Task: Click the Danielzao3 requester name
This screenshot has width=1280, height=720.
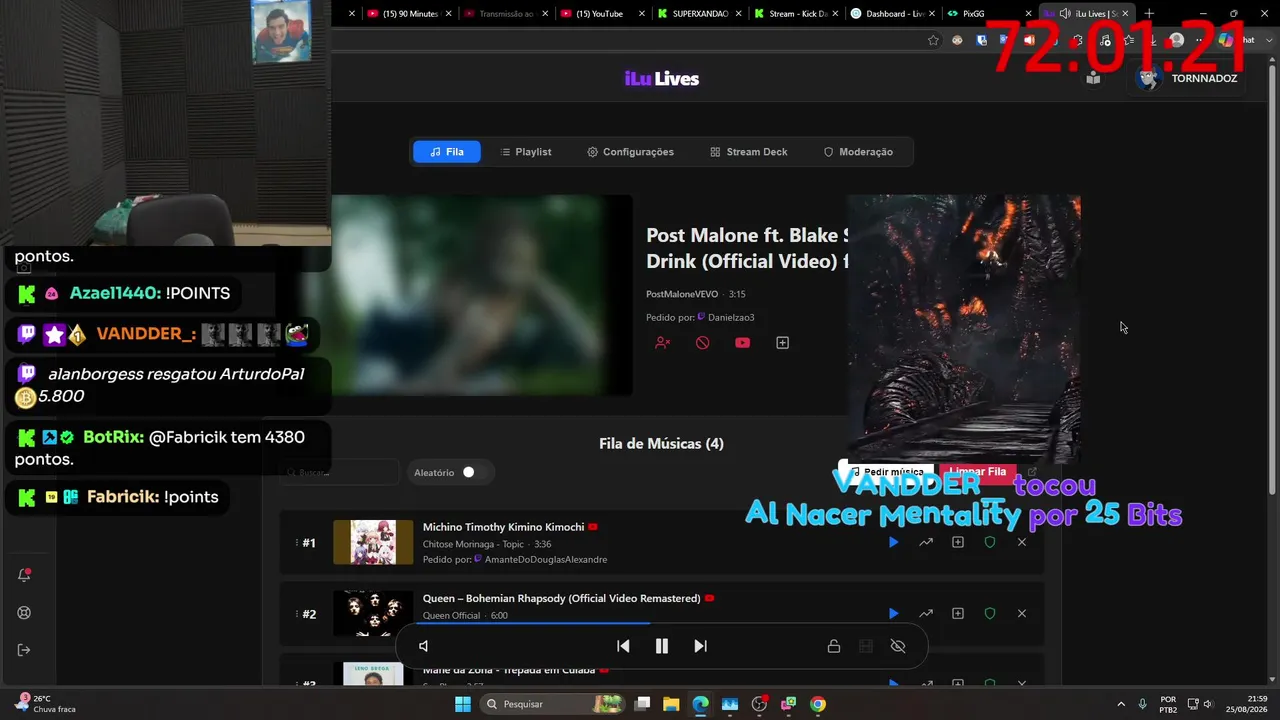Action: [x=731, y=317]
